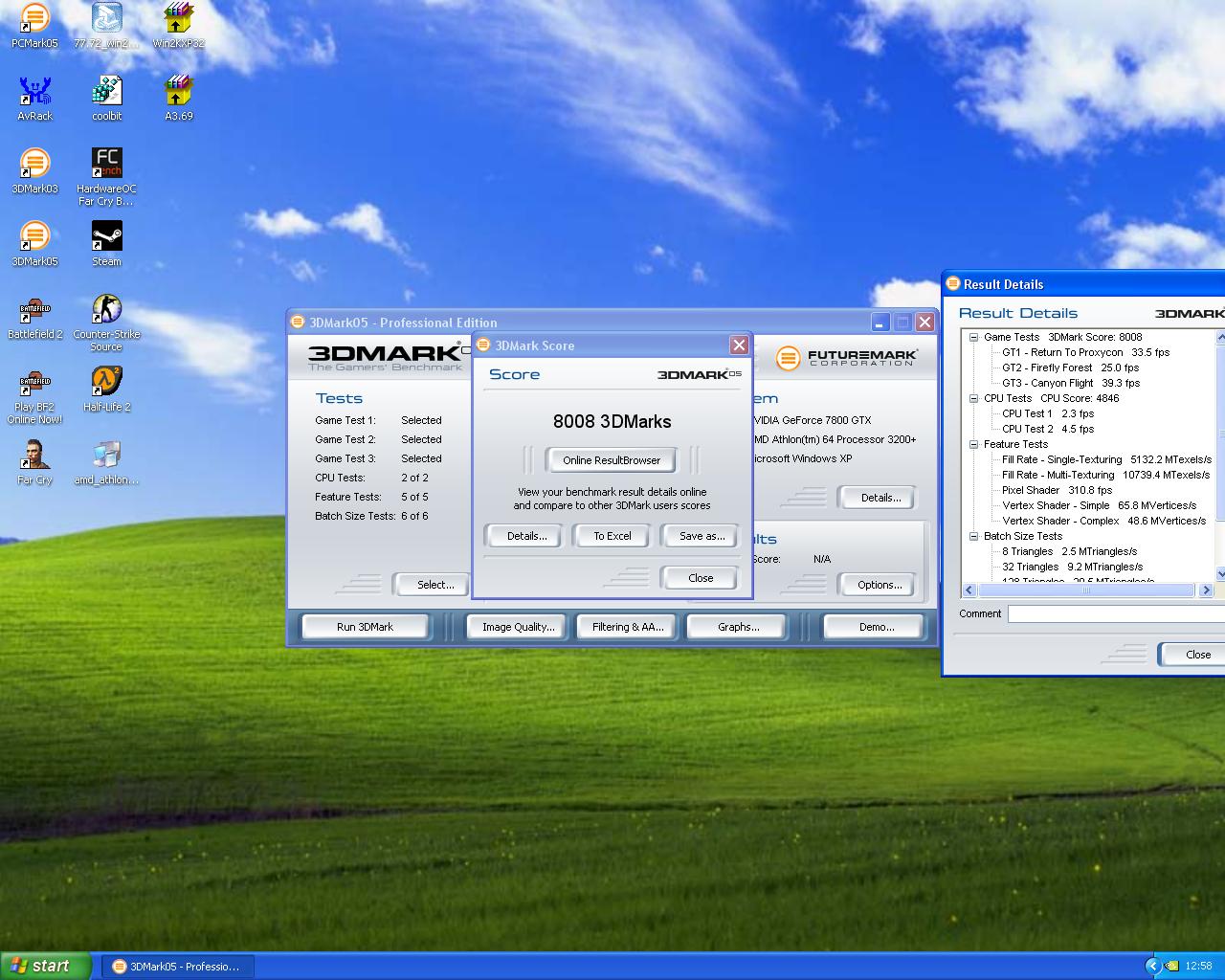Open the PCMark05 desktop shortcut

tap(34, 26)
